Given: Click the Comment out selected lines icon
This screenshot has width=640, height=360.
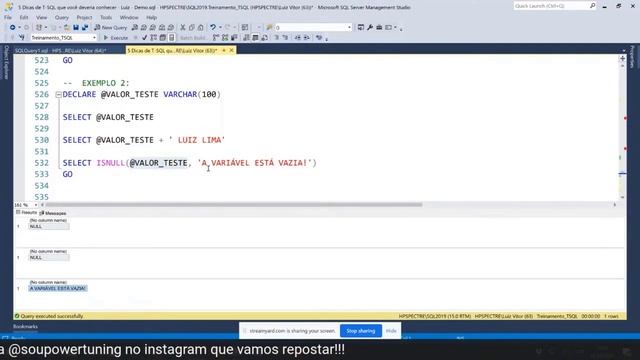Looking at the screenshot, I should coord(276,38).
